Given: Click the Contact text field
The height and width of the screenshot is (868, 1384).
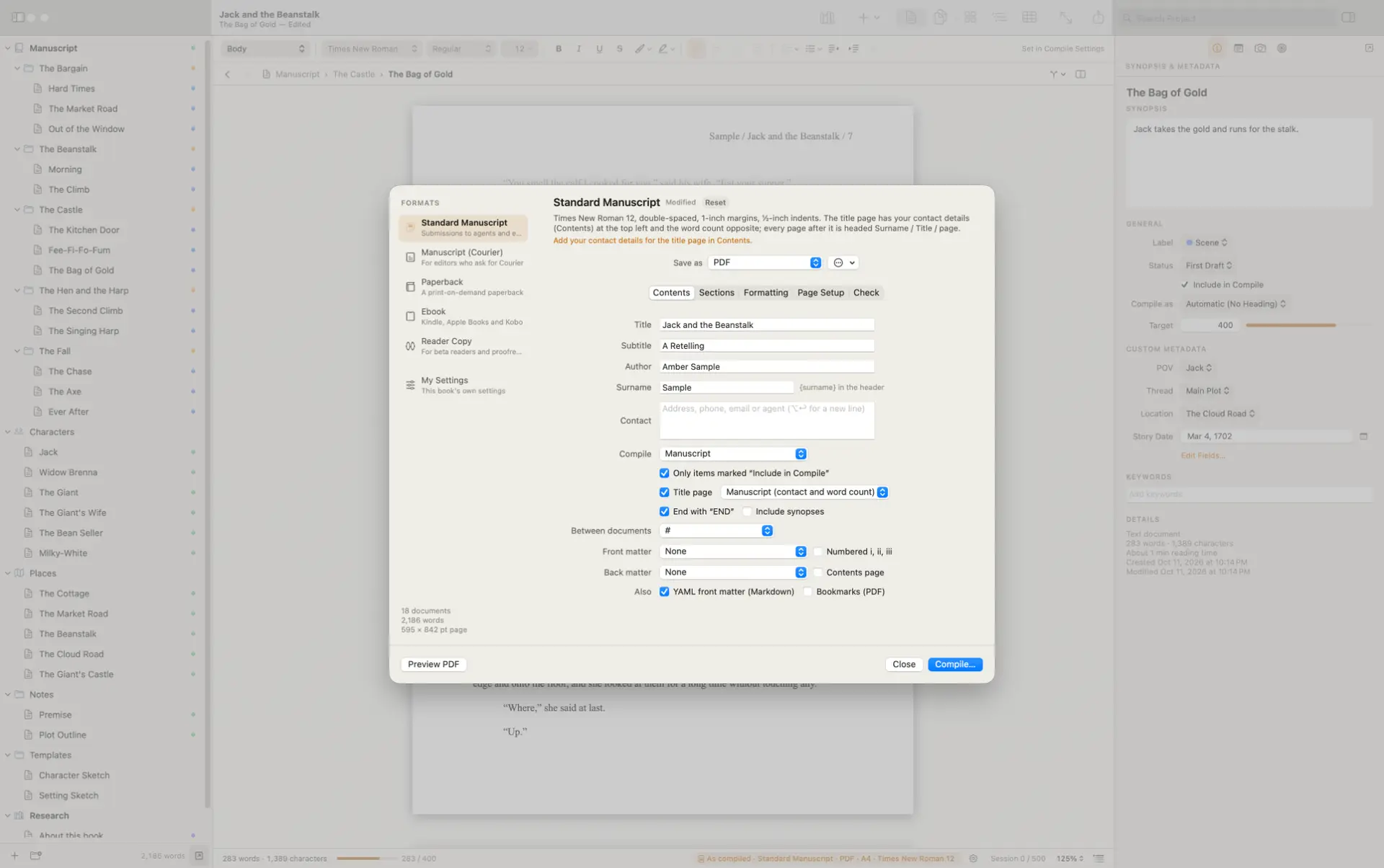Looking at the screenshot, I should pos(766,420).
